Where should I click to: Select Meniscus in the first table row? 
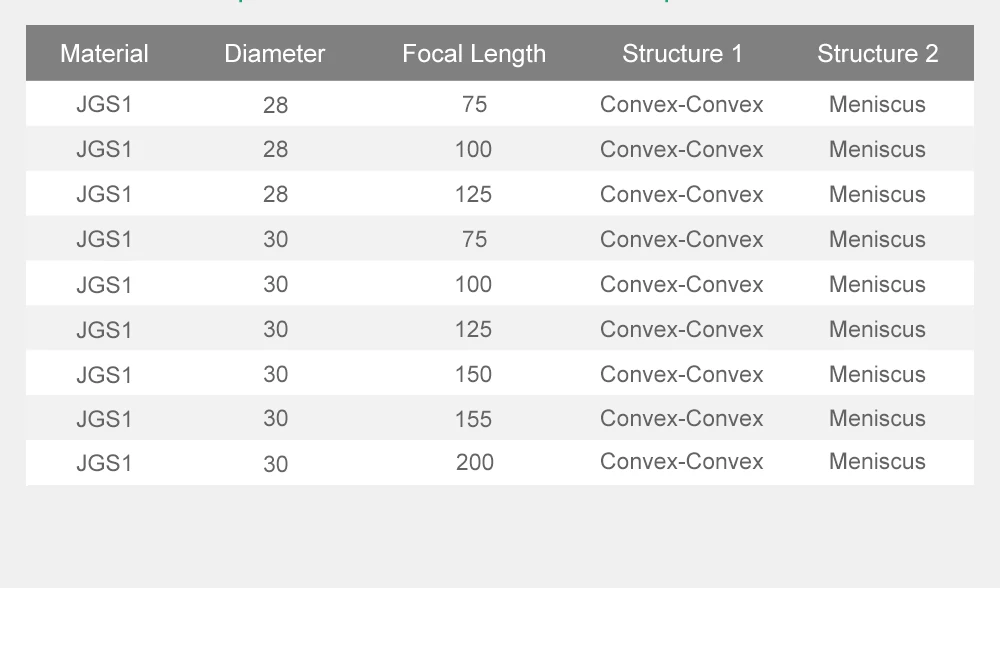(x=877, y=104)
